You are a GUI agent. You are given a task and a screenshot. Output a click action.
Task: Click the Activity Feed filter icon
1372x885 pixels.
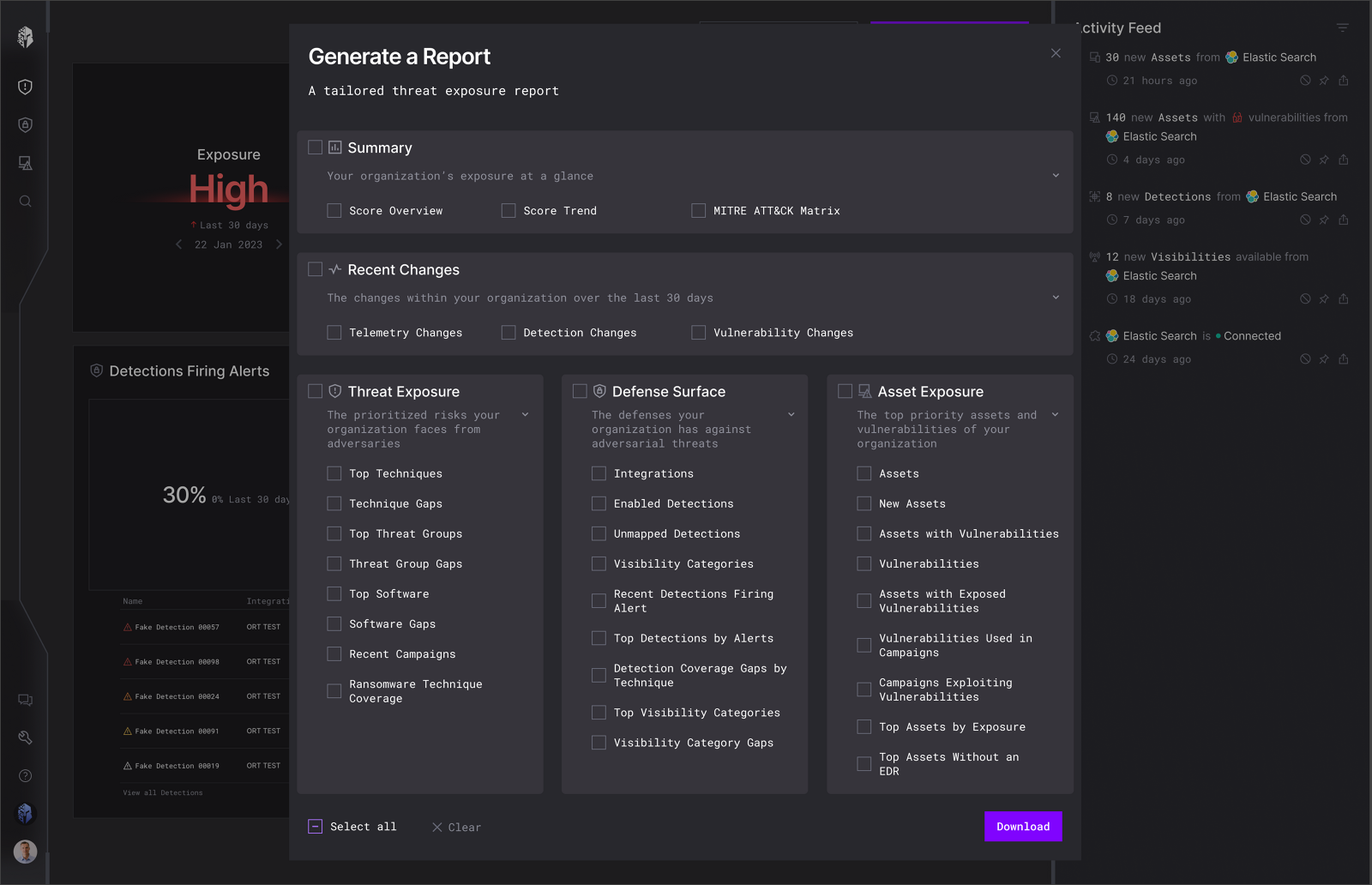1343,28
